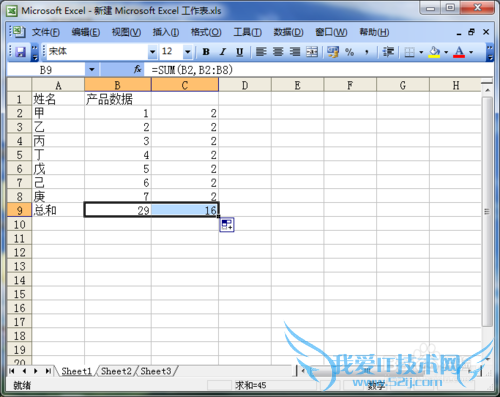Viewport: 500px width, 397px height.
Task: Select row 9 header
Action: point(19,210)
